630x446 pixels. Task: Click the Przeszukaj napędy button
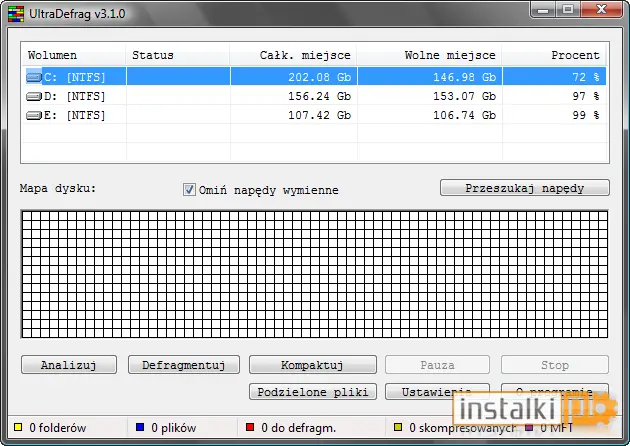(524, 188)
